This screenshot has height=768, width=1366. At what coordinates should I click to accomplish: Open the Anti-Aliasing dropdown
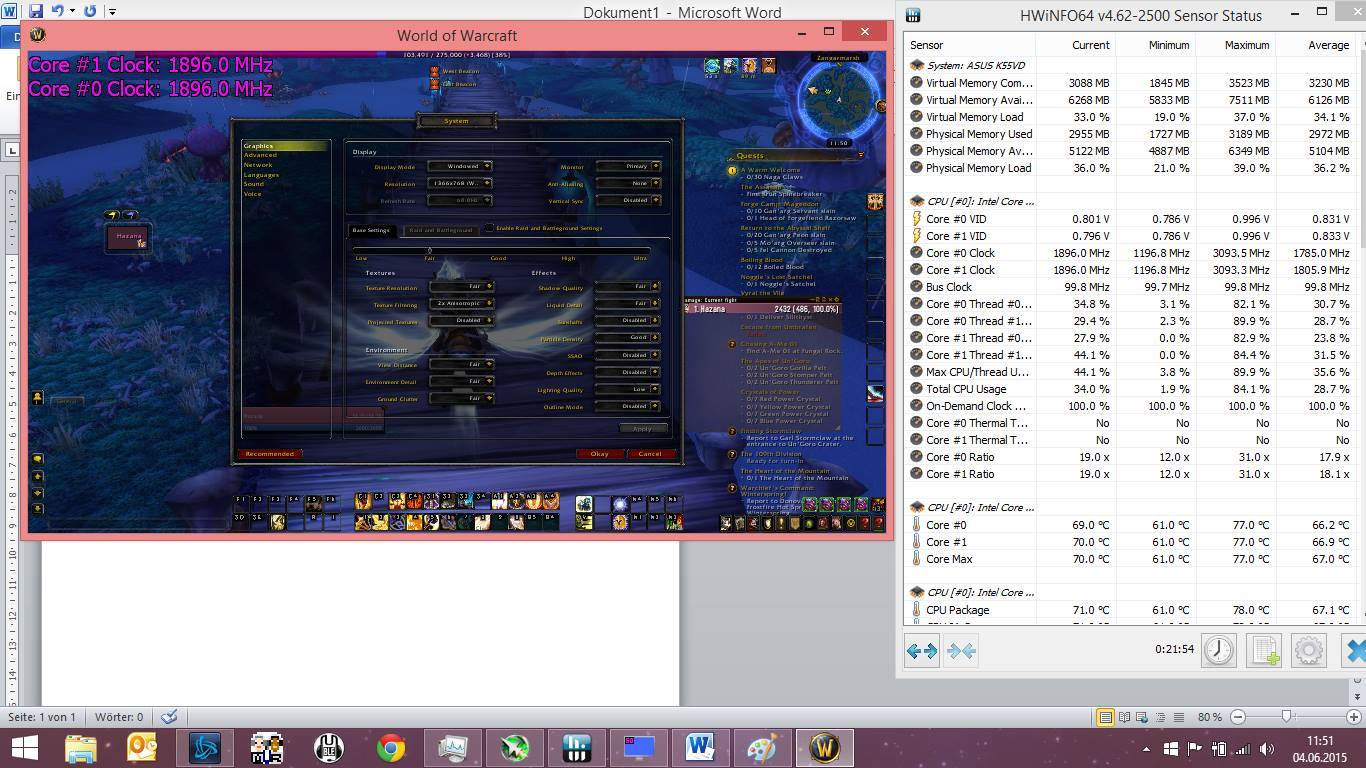[628, 184]
